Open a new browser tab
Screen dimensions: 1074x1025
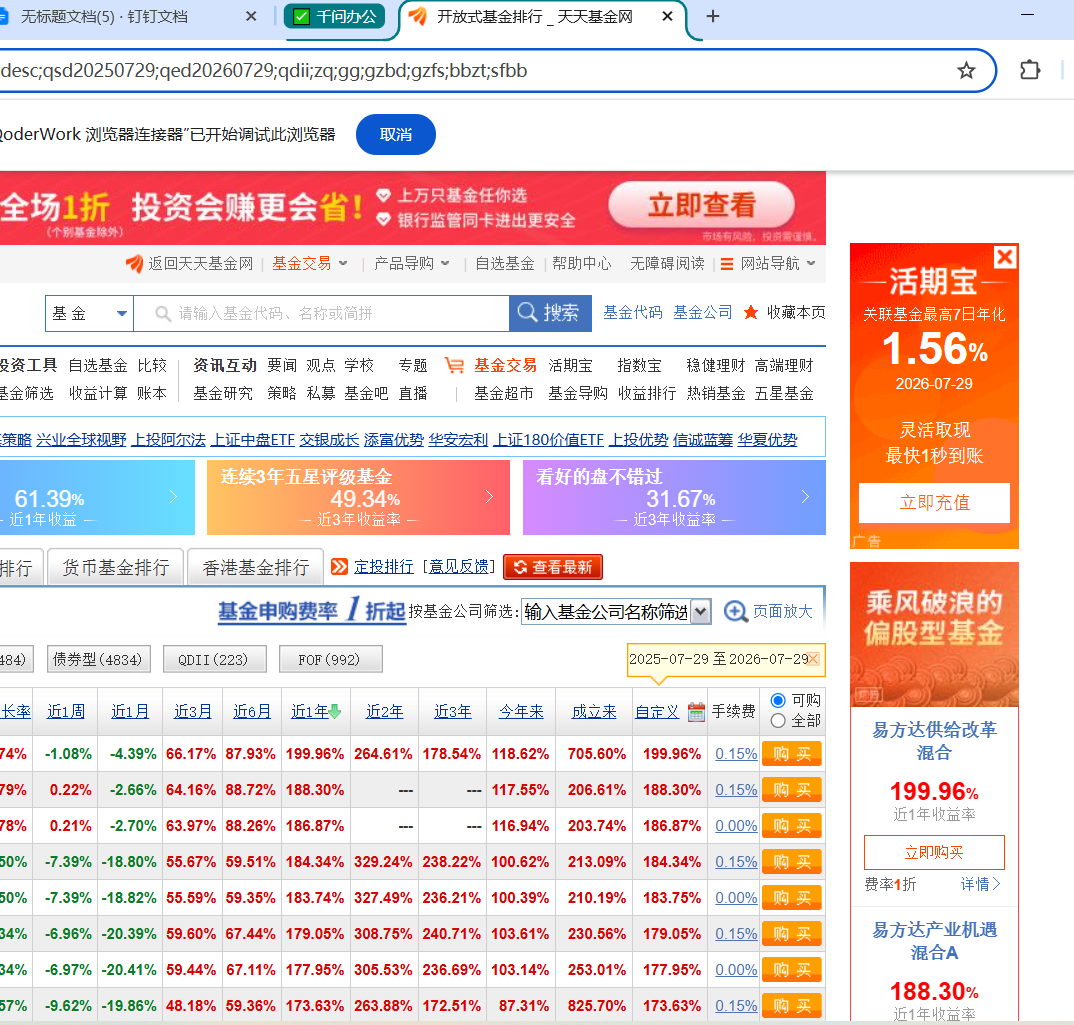pyautogui.click(x=712, y=16)
